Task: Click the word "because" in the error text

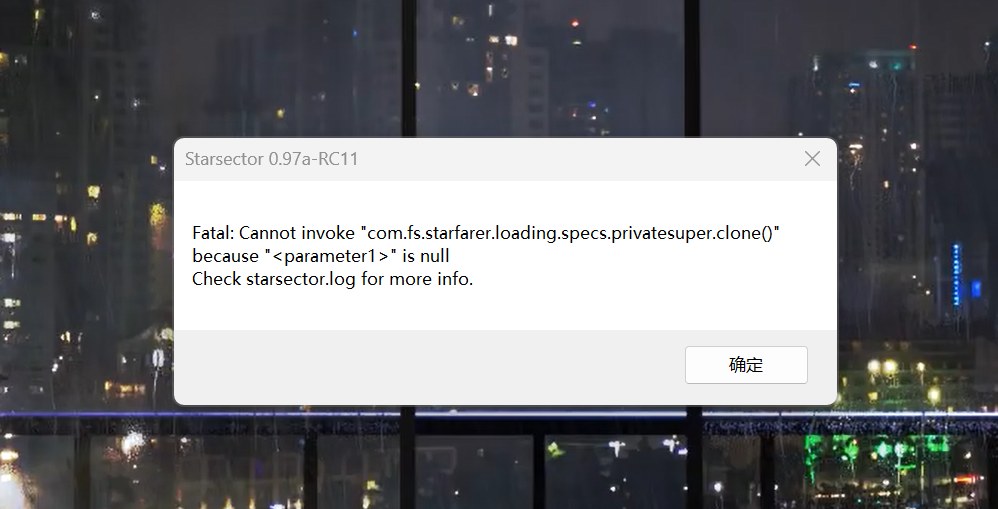Action: click(225, 256)
